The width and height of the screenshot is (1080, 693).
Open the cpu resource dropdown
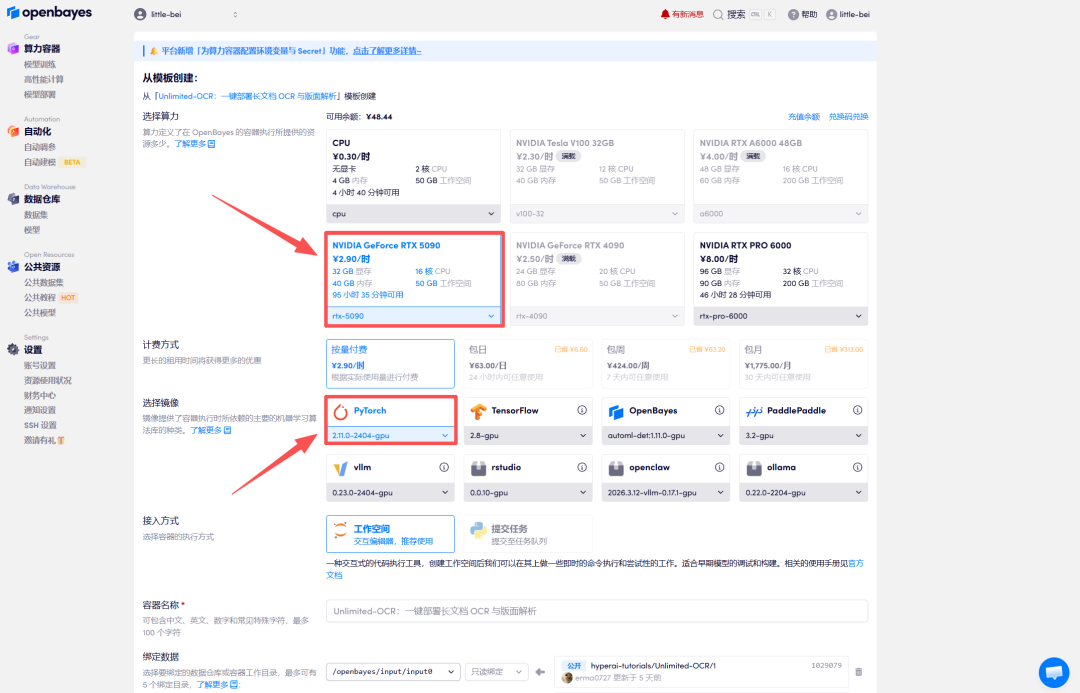tap(413, 214)
